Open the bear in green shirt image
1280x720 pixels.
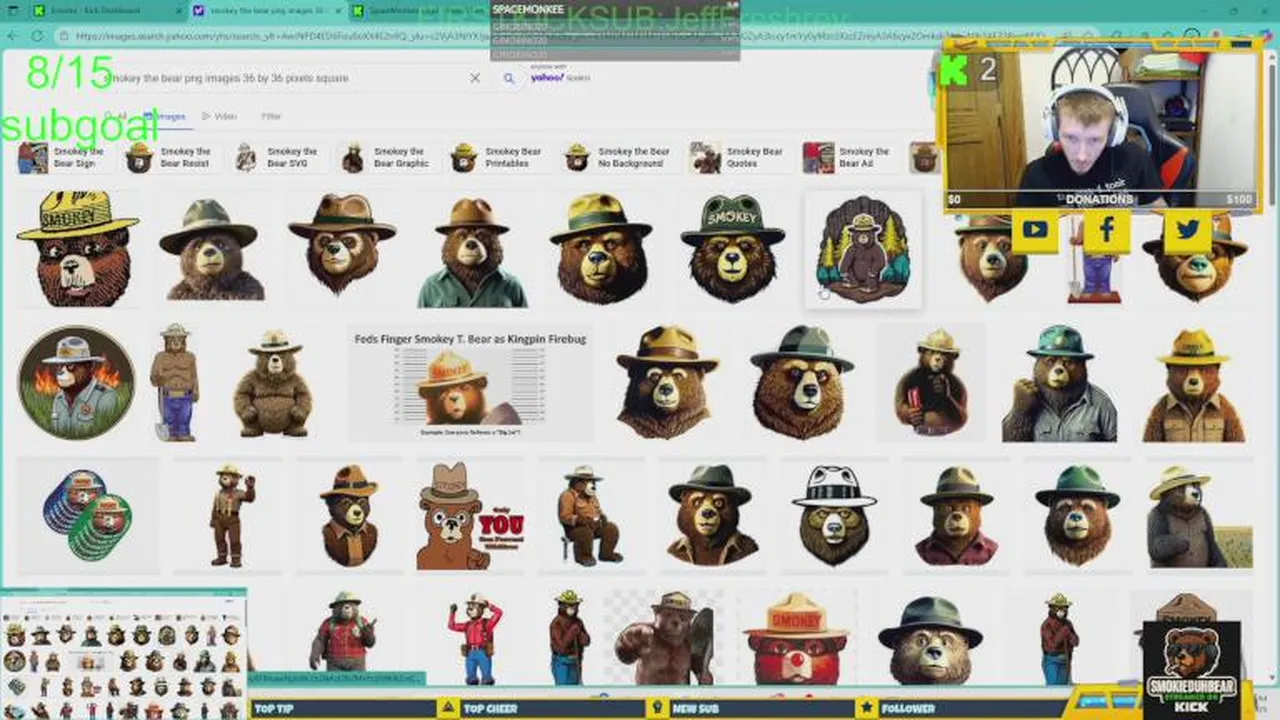click(x=472, y=251)
